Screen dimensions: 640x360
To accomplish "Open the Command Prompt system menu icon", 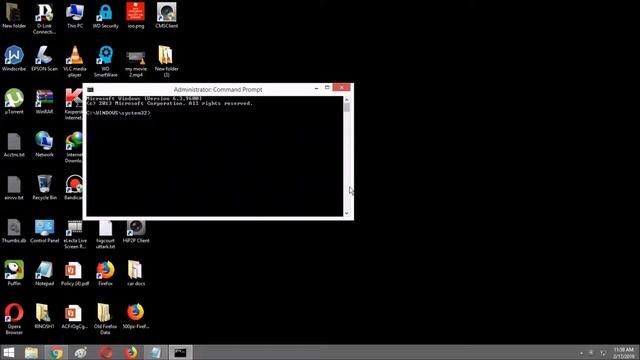I will click(x=90, y=89).
